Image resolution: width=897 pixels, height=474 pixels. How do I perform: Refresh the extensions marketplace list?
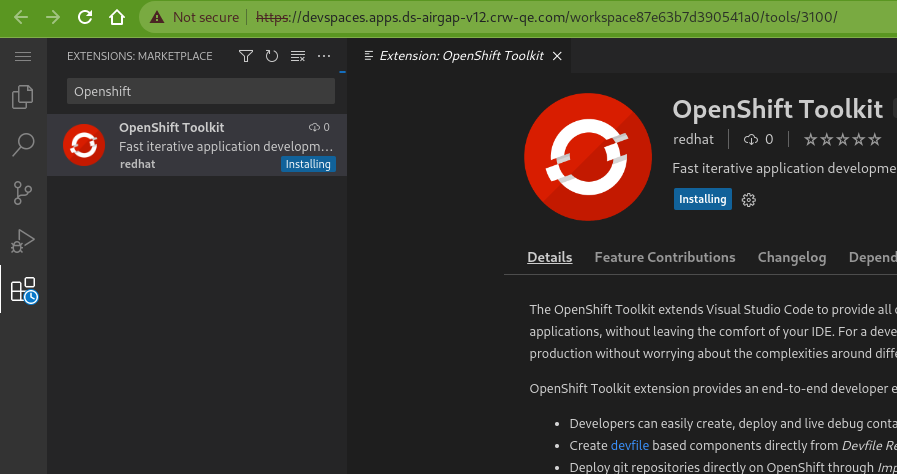point(271,56)
